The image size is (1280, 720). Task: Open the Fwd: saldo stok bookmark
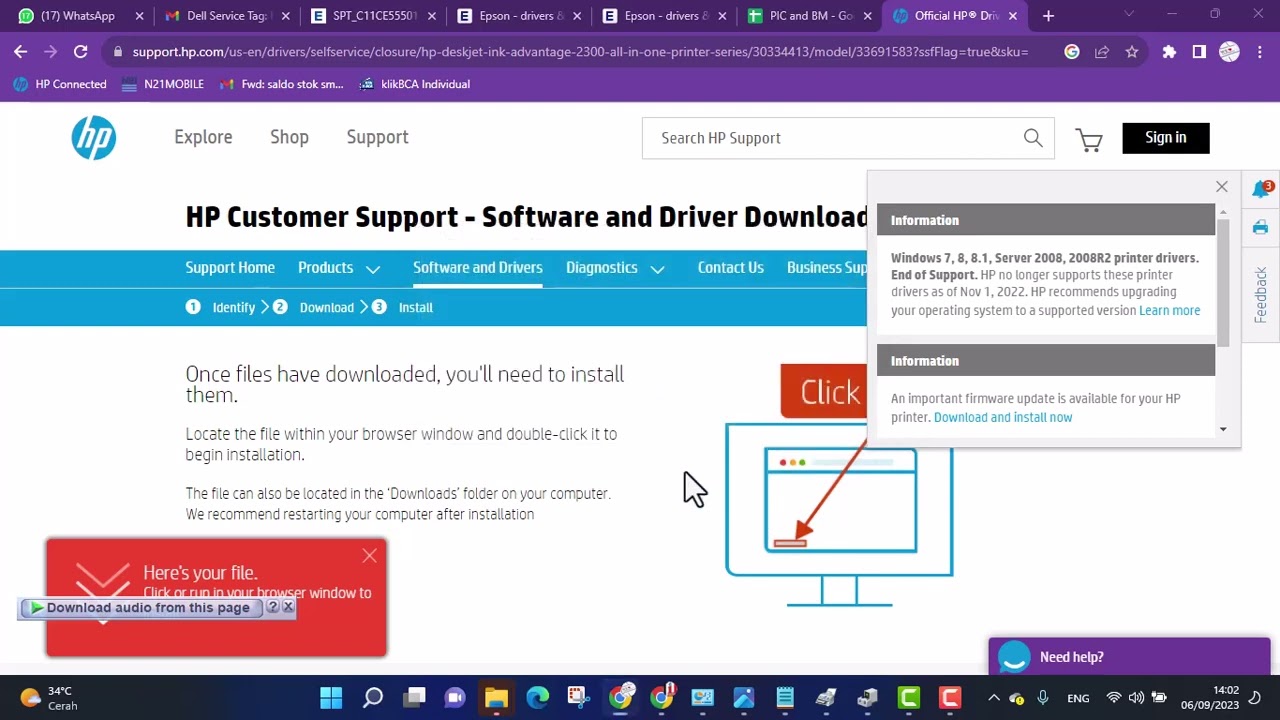[281, 84]
